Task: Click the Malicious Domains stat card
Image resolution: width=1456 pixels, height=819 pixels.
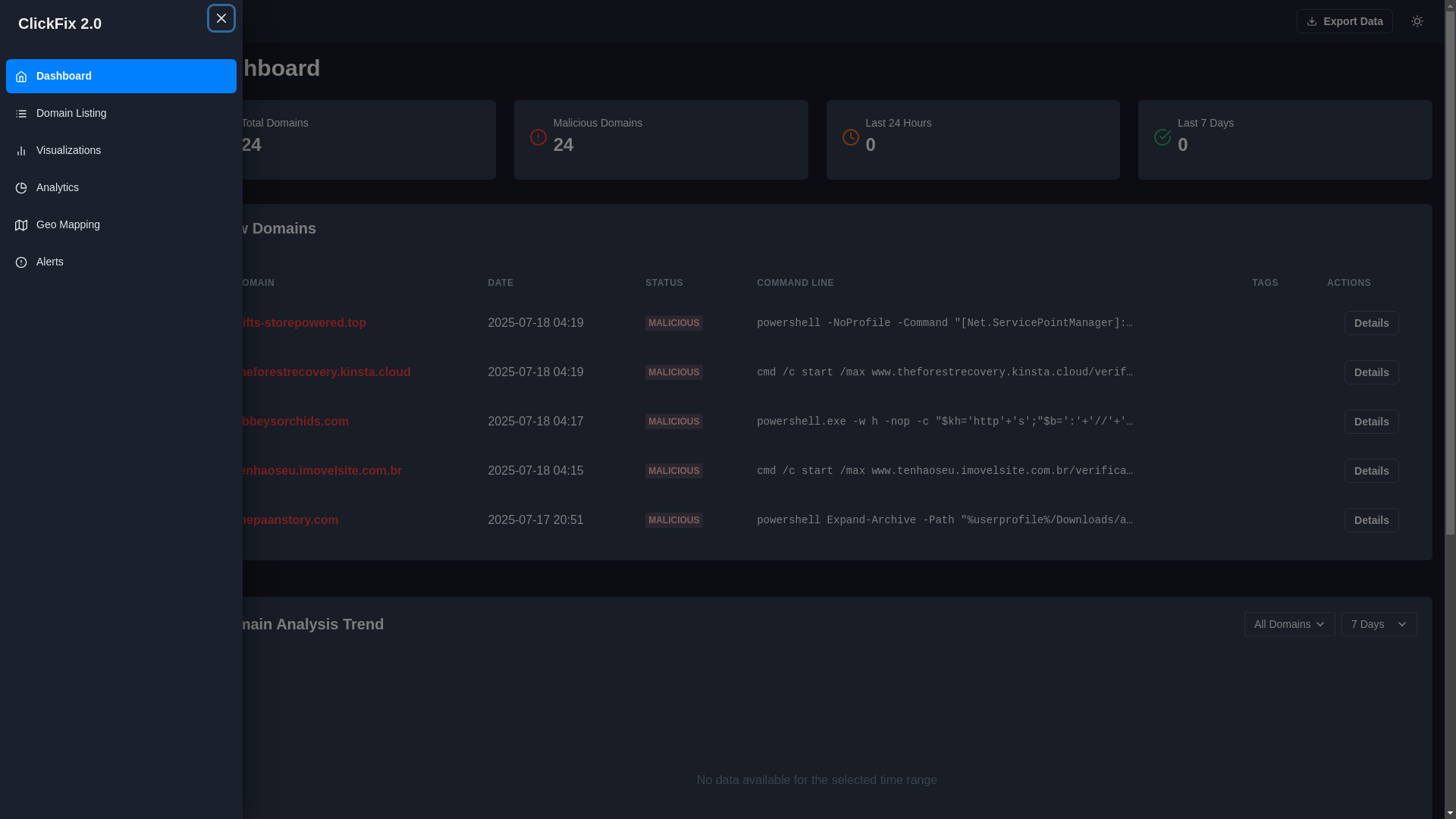Action: 661,140
